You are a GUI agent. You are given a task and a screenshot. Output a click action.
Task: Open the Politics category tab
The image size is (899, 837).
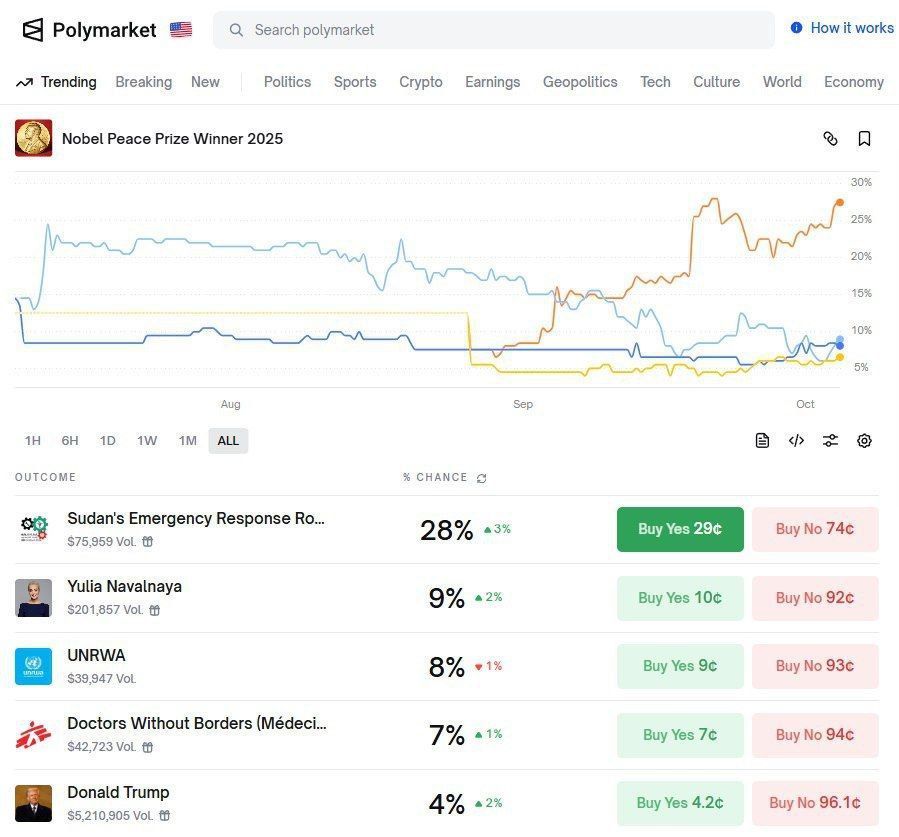[287, 82]
